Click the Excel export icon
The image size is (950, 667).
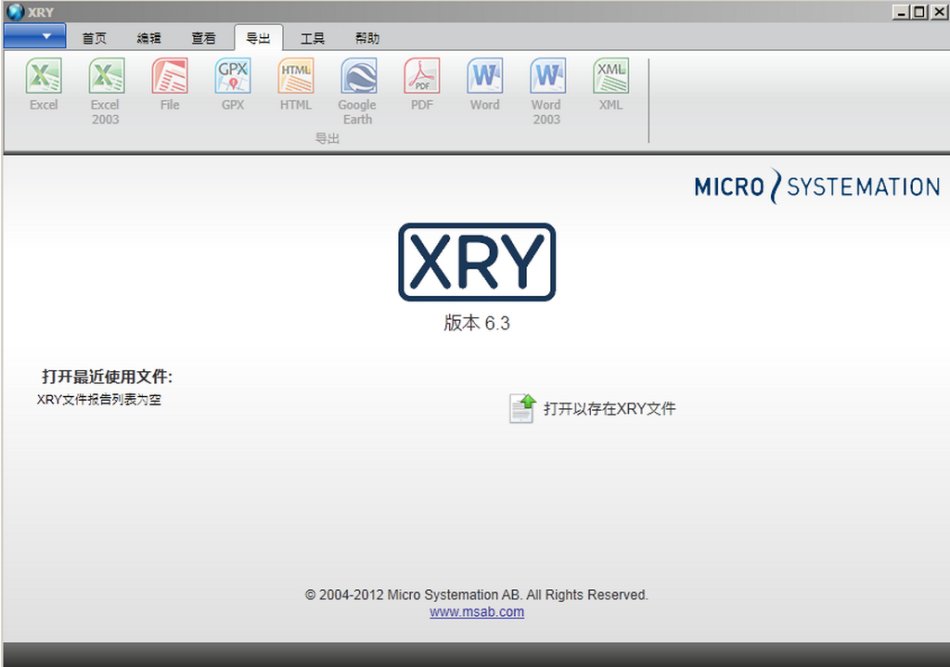tap(44, 76)
